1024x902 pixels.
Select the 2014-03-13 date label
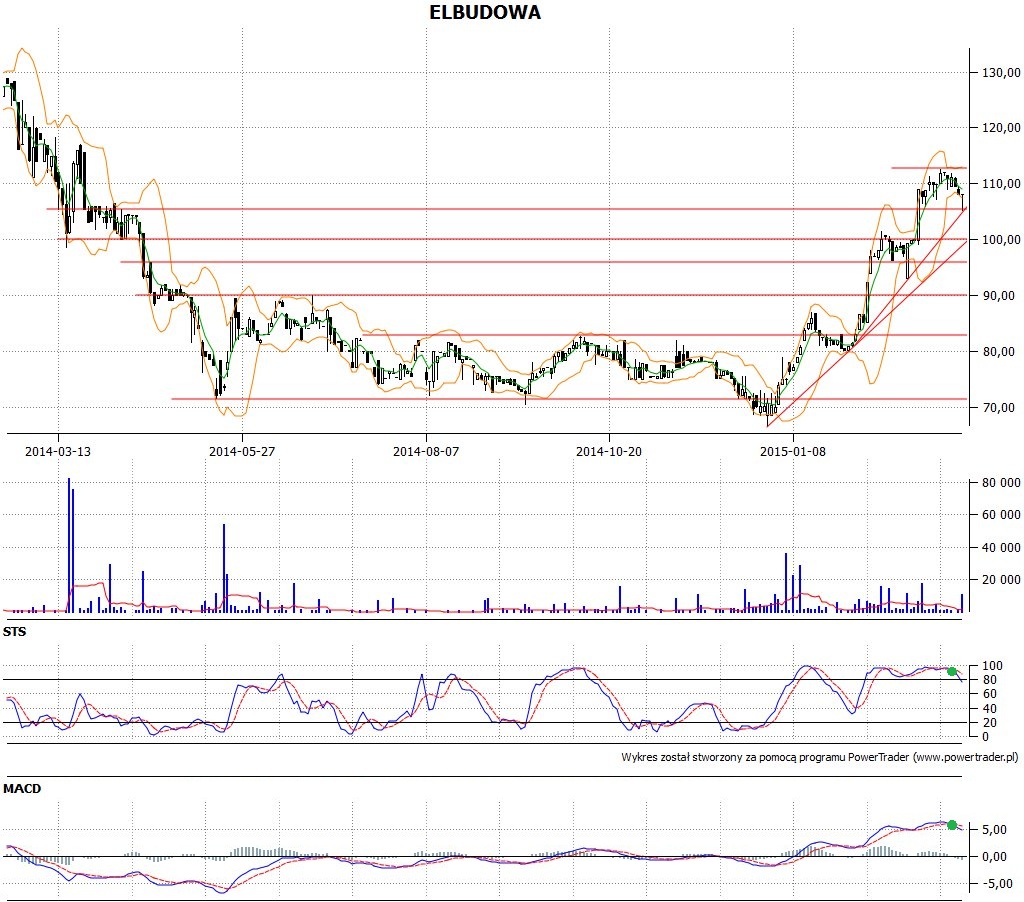(58, 451)
